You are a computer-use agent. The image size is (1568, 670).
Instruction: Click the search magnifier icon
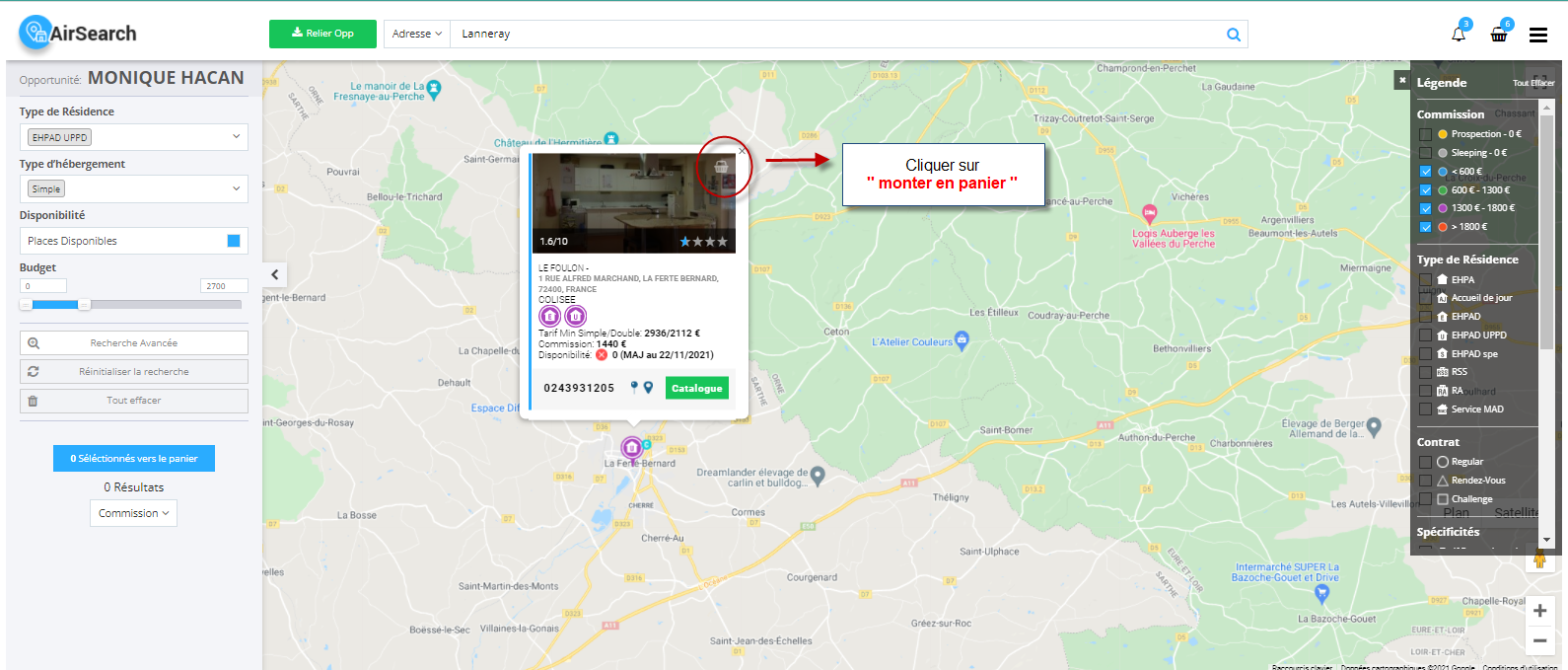point(1234,35)
